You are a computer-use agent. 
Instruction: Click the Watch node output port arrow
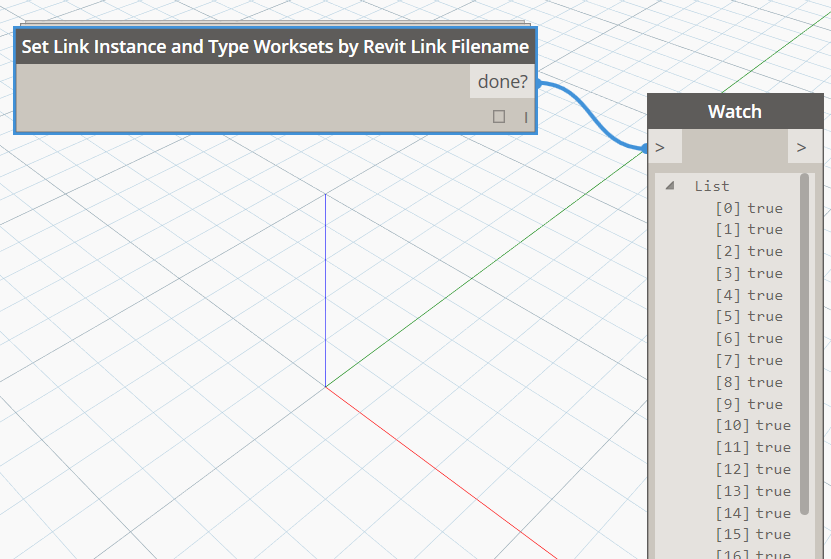tap(801, 147)
